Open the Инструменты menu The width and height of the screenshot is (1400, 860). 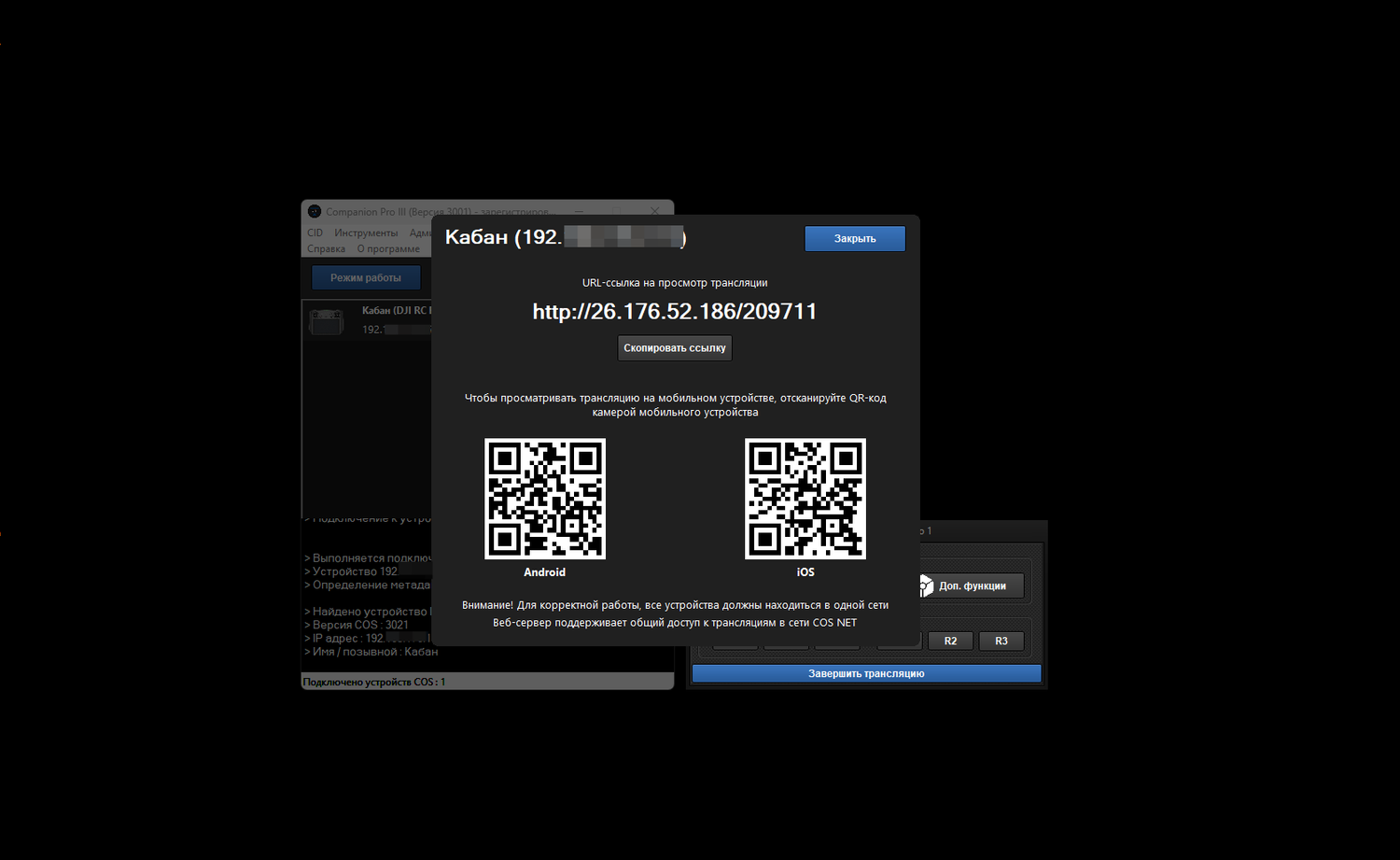click(366, 233)
